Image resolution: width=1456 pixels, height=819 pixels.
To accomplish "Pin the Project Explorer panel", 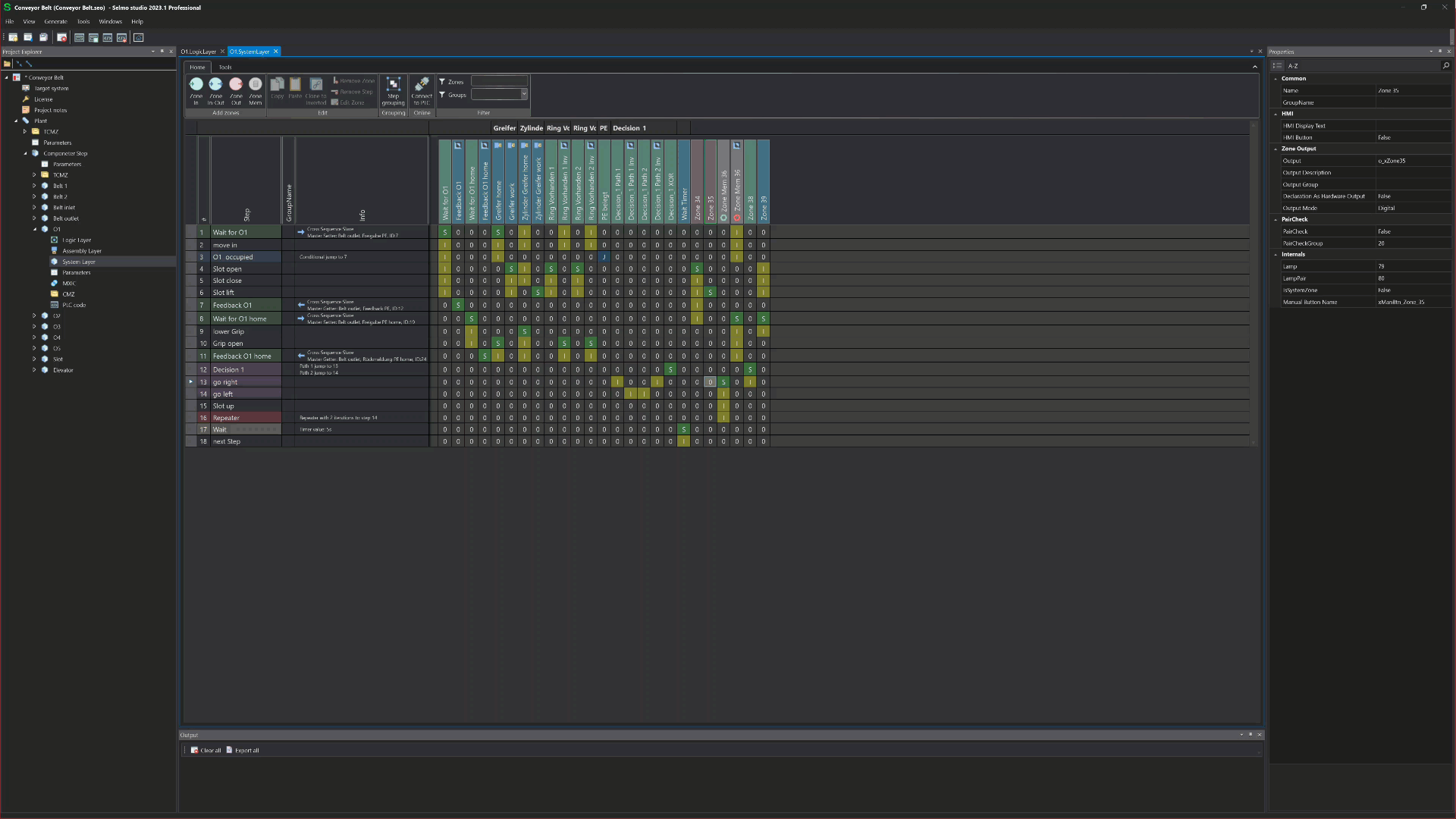I will tap(162, 52).
